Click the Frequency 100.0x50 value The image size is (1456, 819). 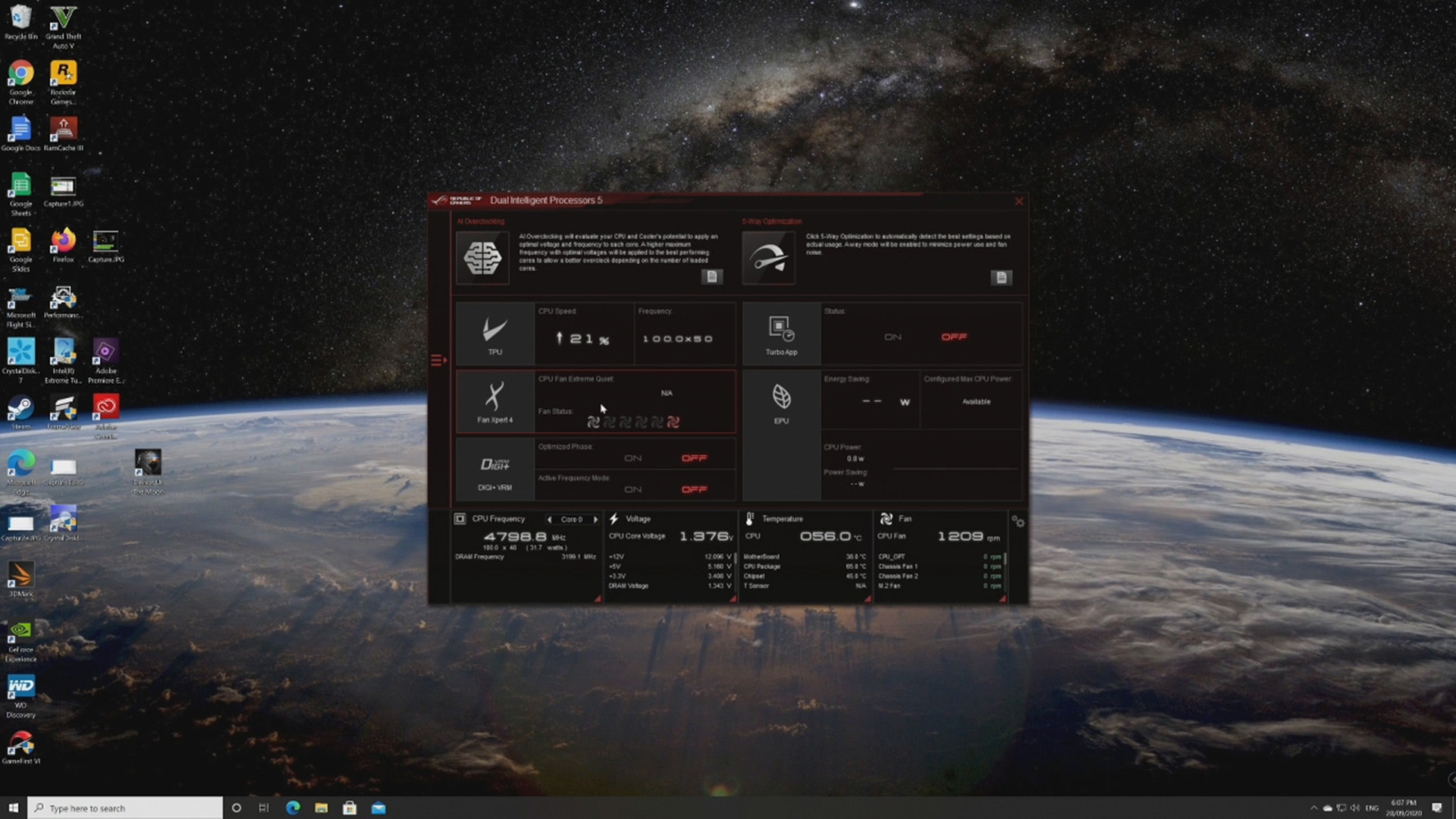click(x=678, y=339)
